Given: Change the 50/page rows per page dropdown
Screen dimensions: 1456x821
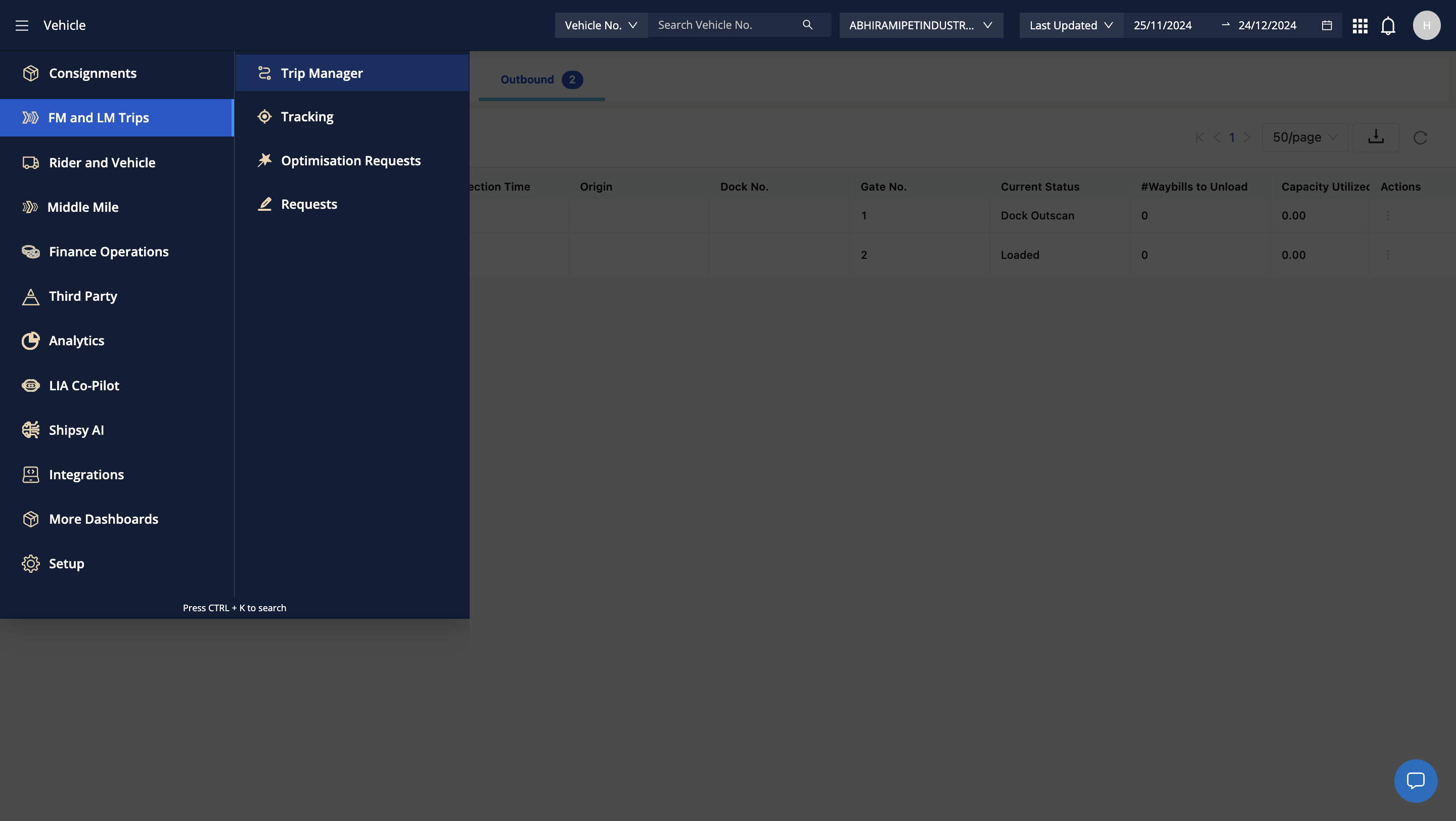Looking at the screenshot, I should pos(1304,138).
